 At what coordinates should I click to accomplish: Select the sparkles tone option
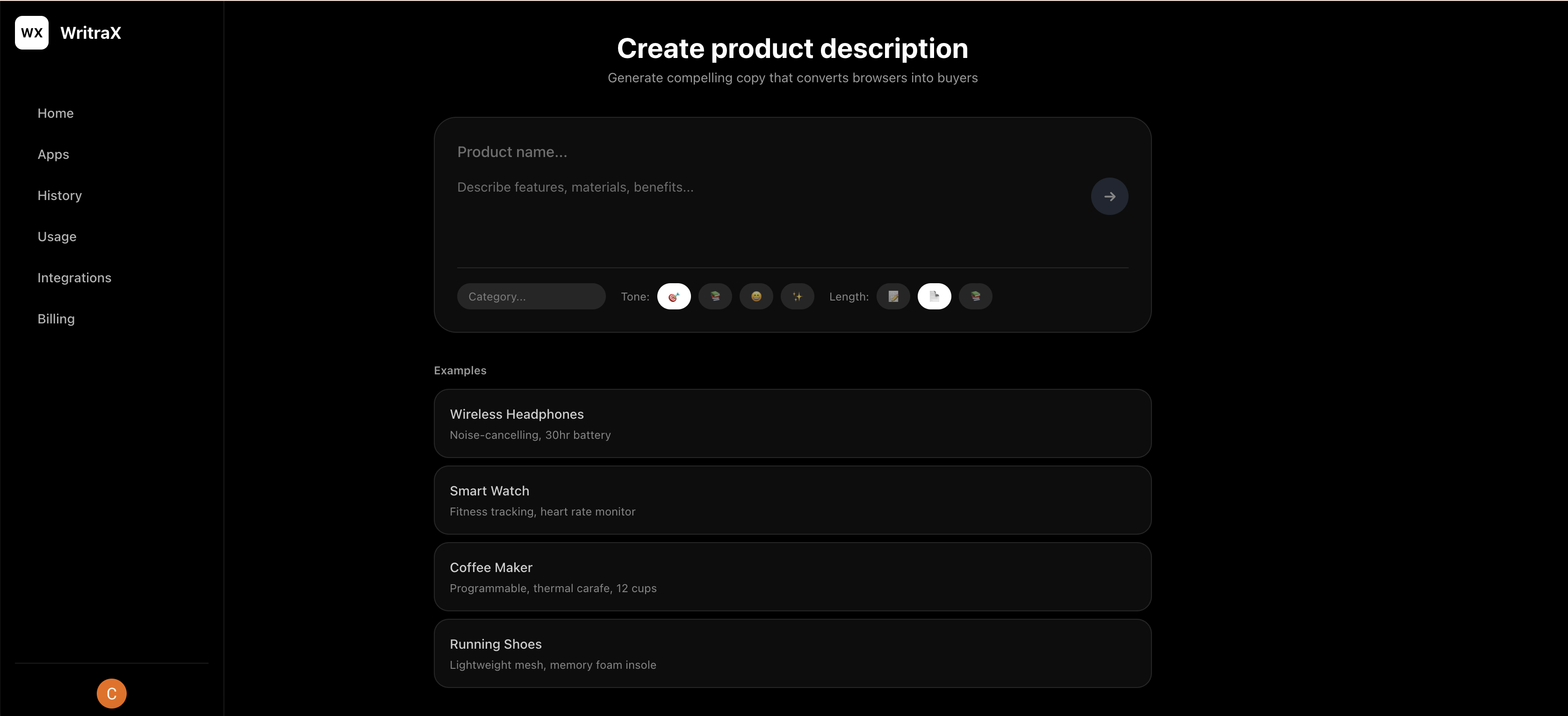(x=798, y=296)
